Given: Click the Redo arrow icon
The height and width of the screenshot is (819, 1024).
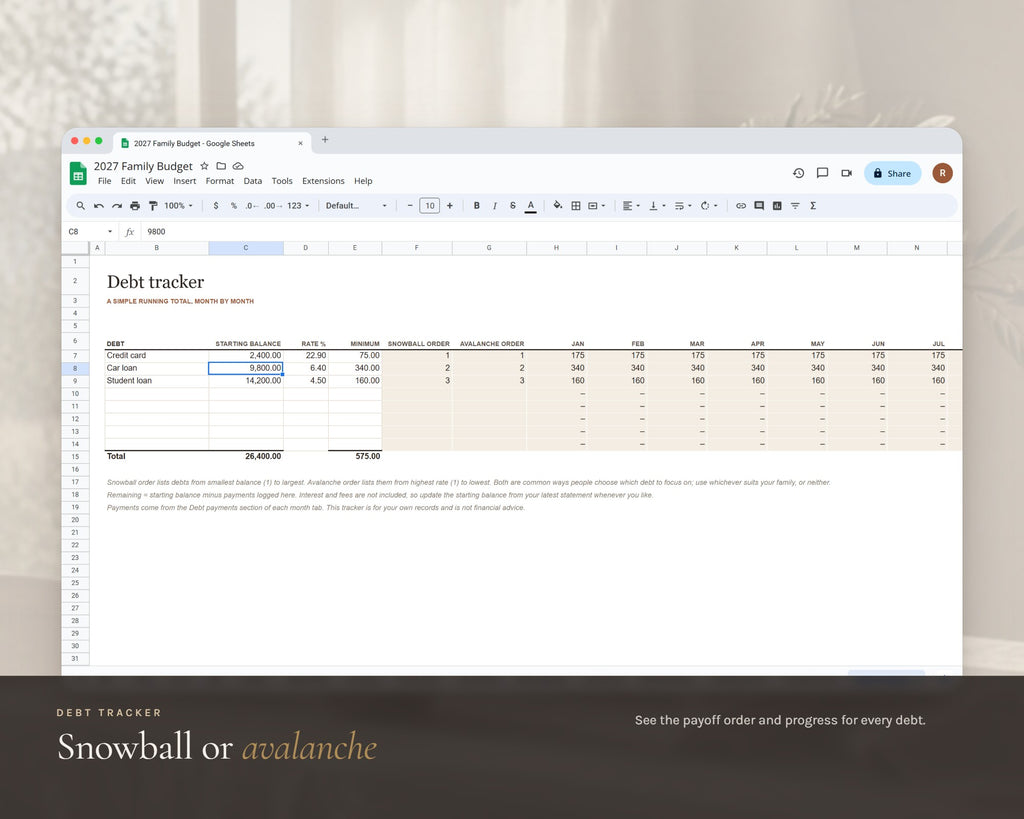Looking at the screenshot, I should click(117, 206).
